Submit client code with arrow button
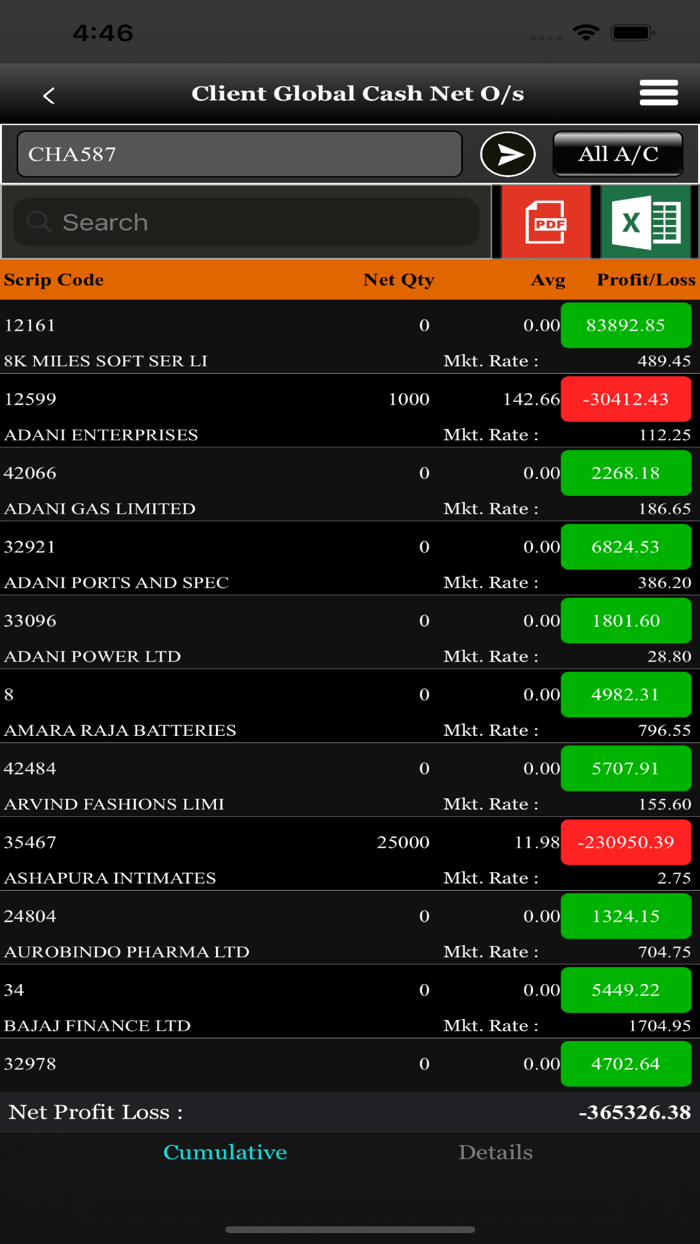700x1244 pixels. point(508,154)
